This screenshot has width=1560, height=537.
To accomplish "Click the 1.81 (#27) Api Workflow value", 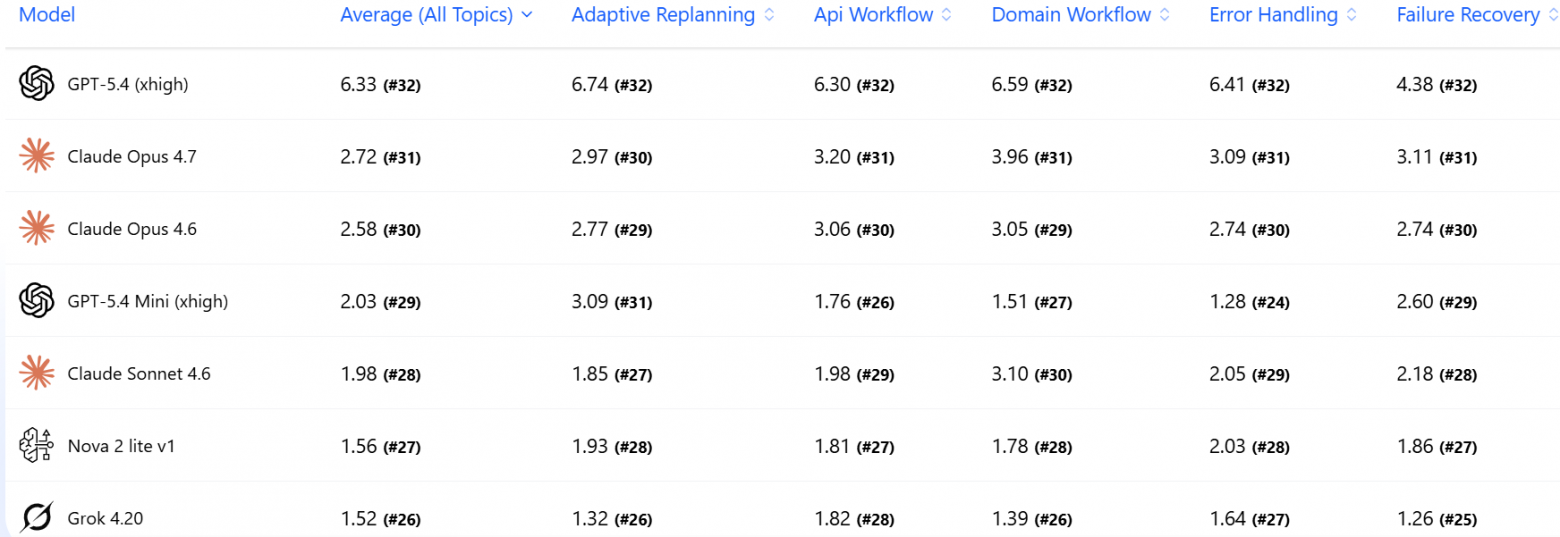I will (854, 446).
